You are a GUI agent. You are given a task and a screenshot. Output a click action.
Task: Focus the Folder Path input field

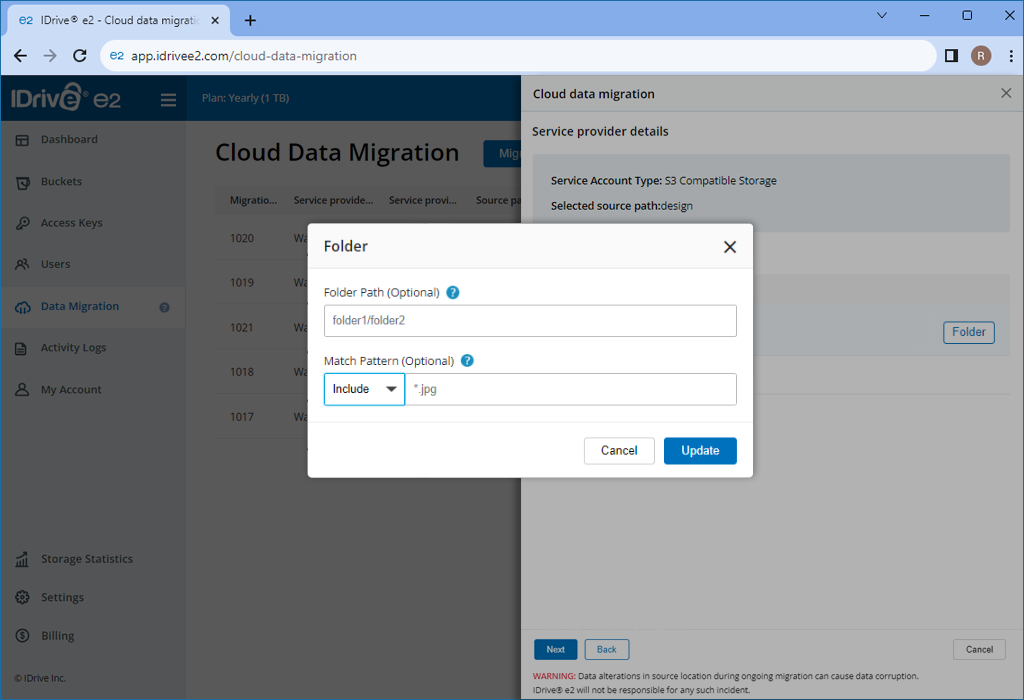pos(530,321)
